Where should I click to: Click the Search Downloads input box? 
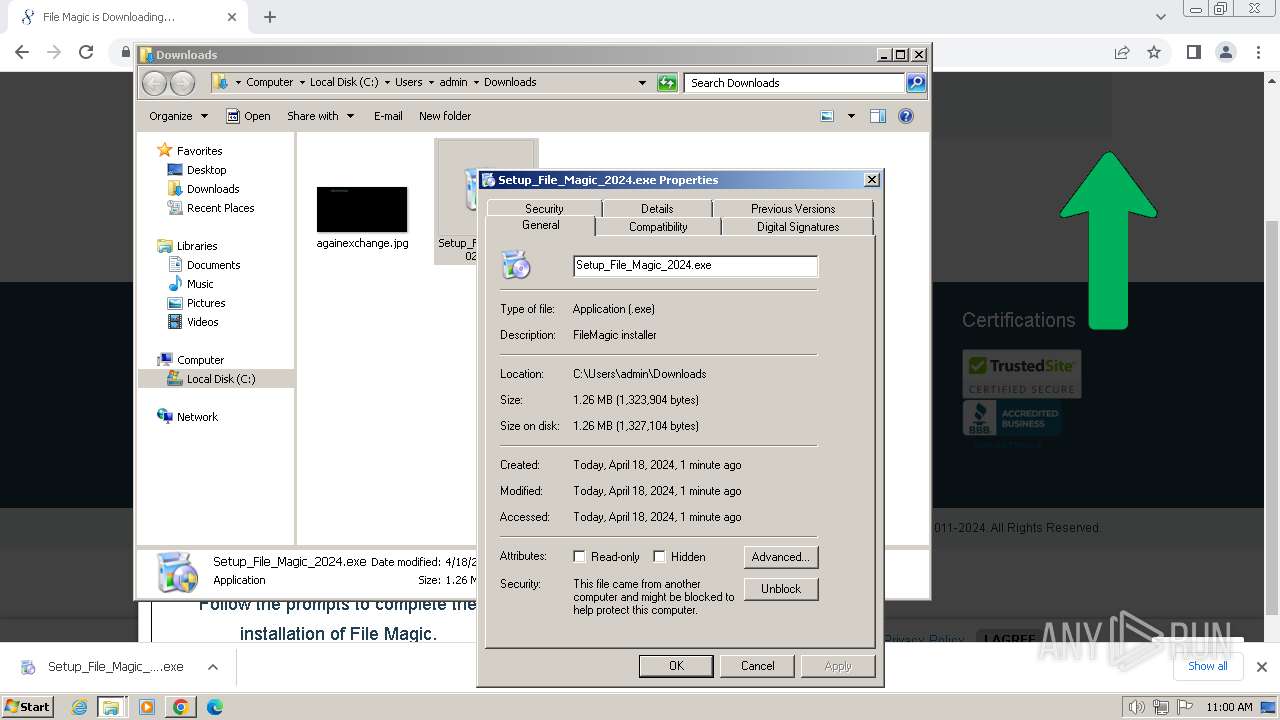click(x=795, y=83)
